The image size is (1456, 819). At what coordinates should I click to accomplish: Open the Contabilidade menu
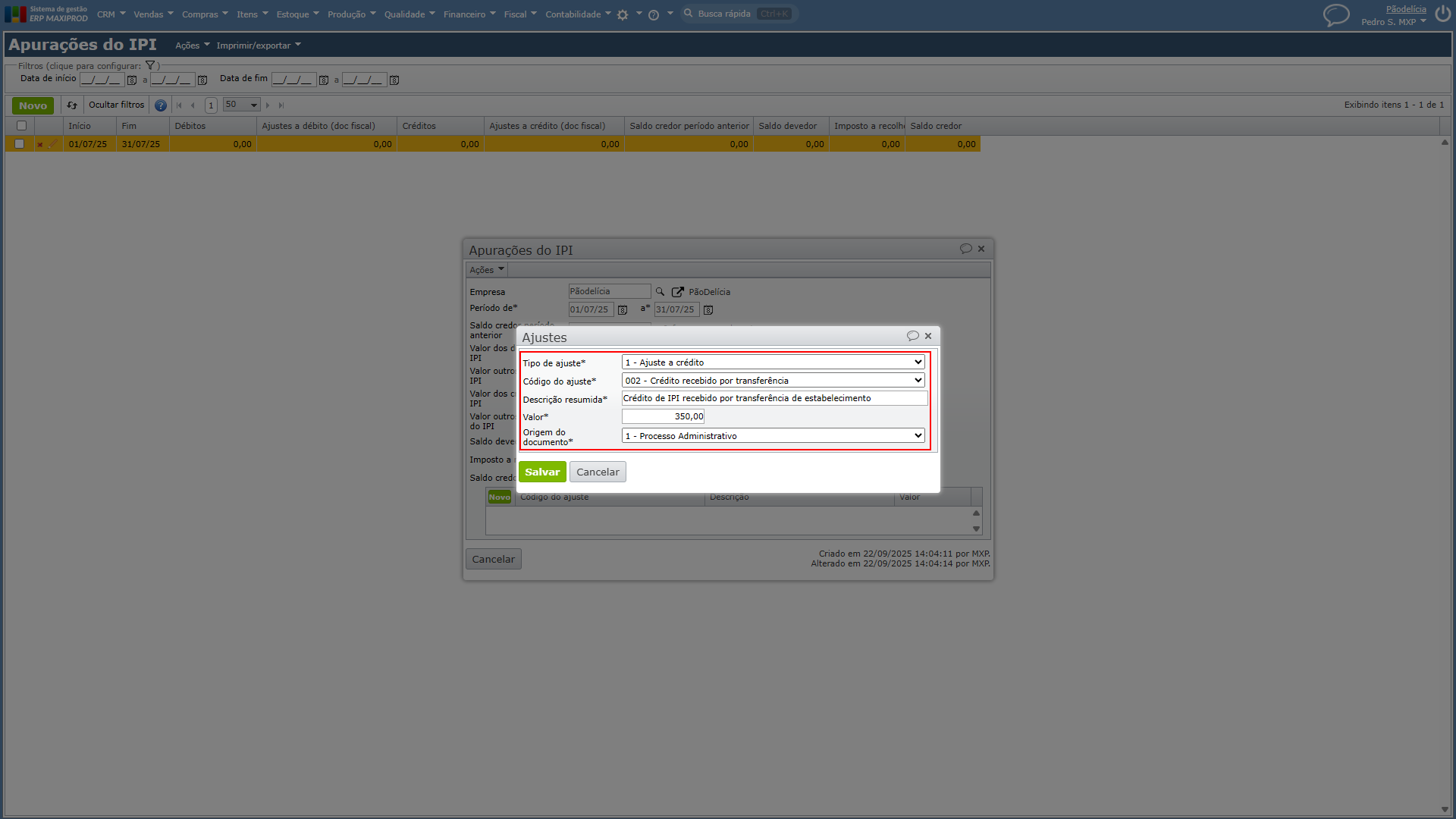tap(578, 14)
